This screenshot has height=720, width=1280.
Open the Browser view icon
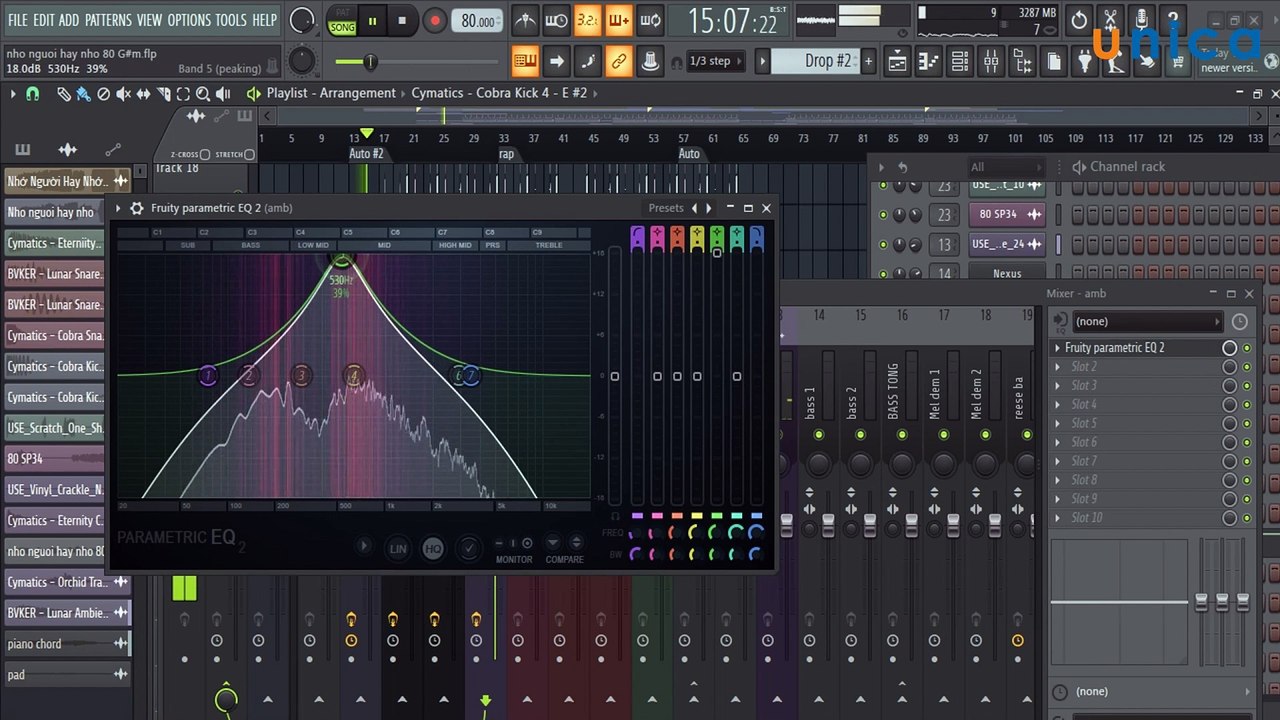[x=1022, y=61]
